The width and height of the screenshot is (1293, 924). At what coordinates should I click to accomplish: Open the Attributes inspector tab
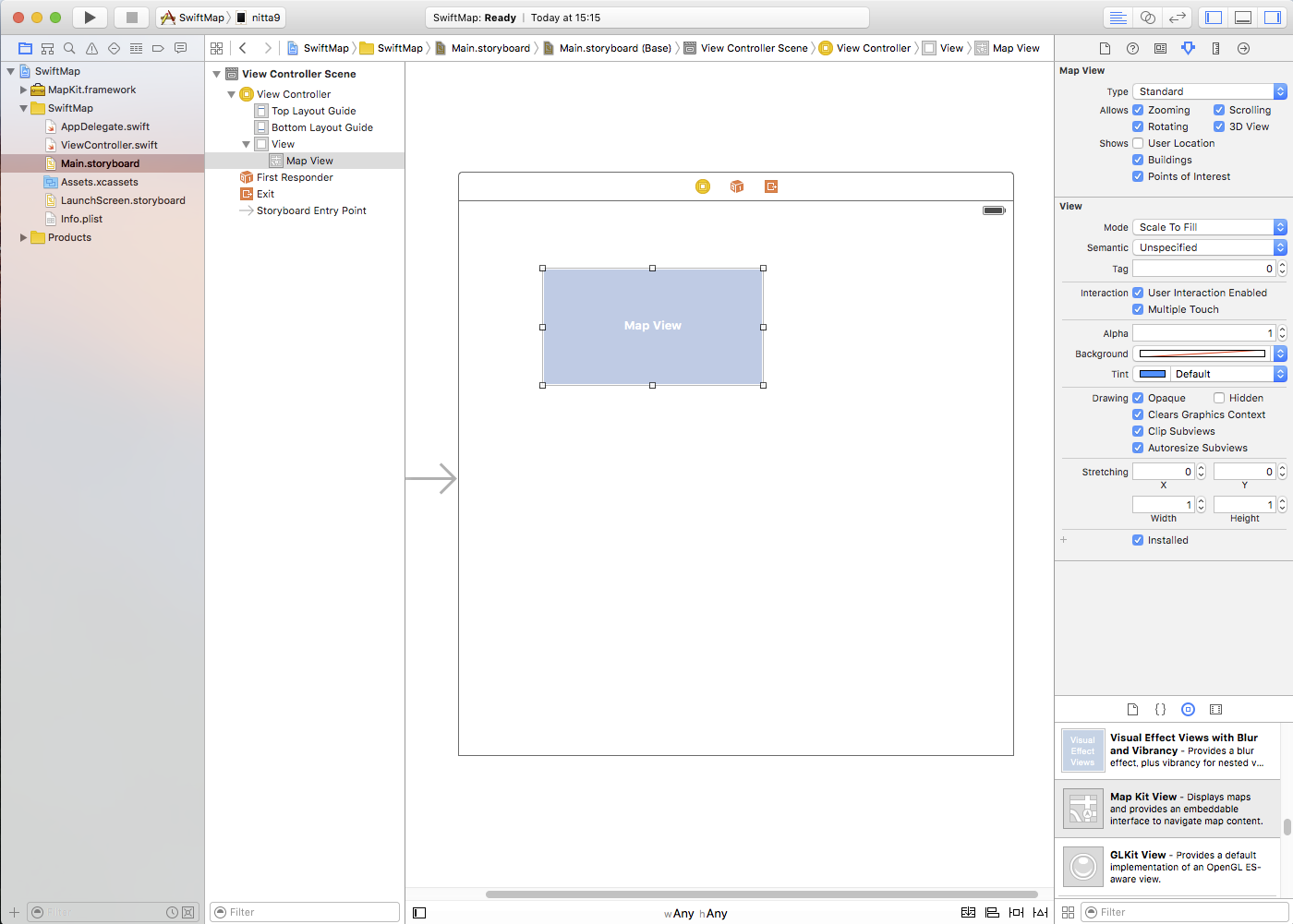pyautogui.click(x=1188, y=48)
